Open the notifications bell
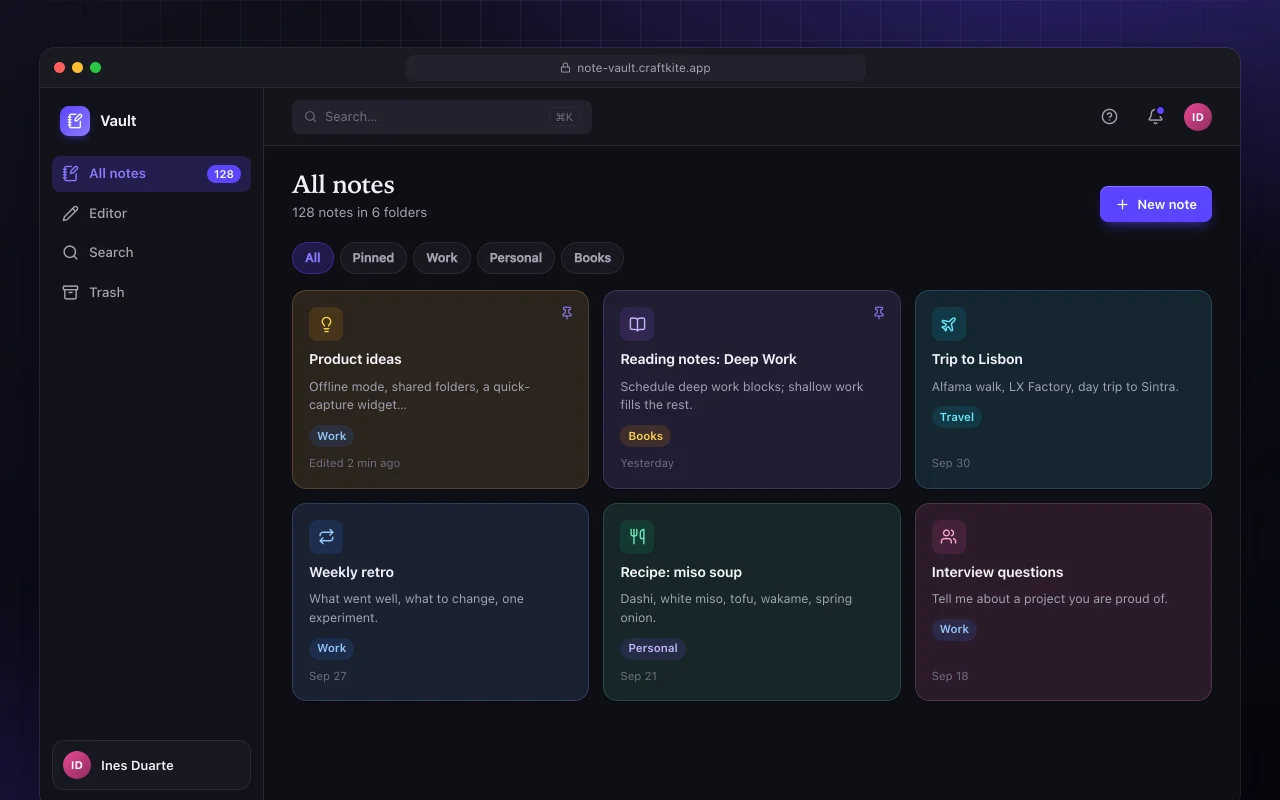 tap(1155, 117)
